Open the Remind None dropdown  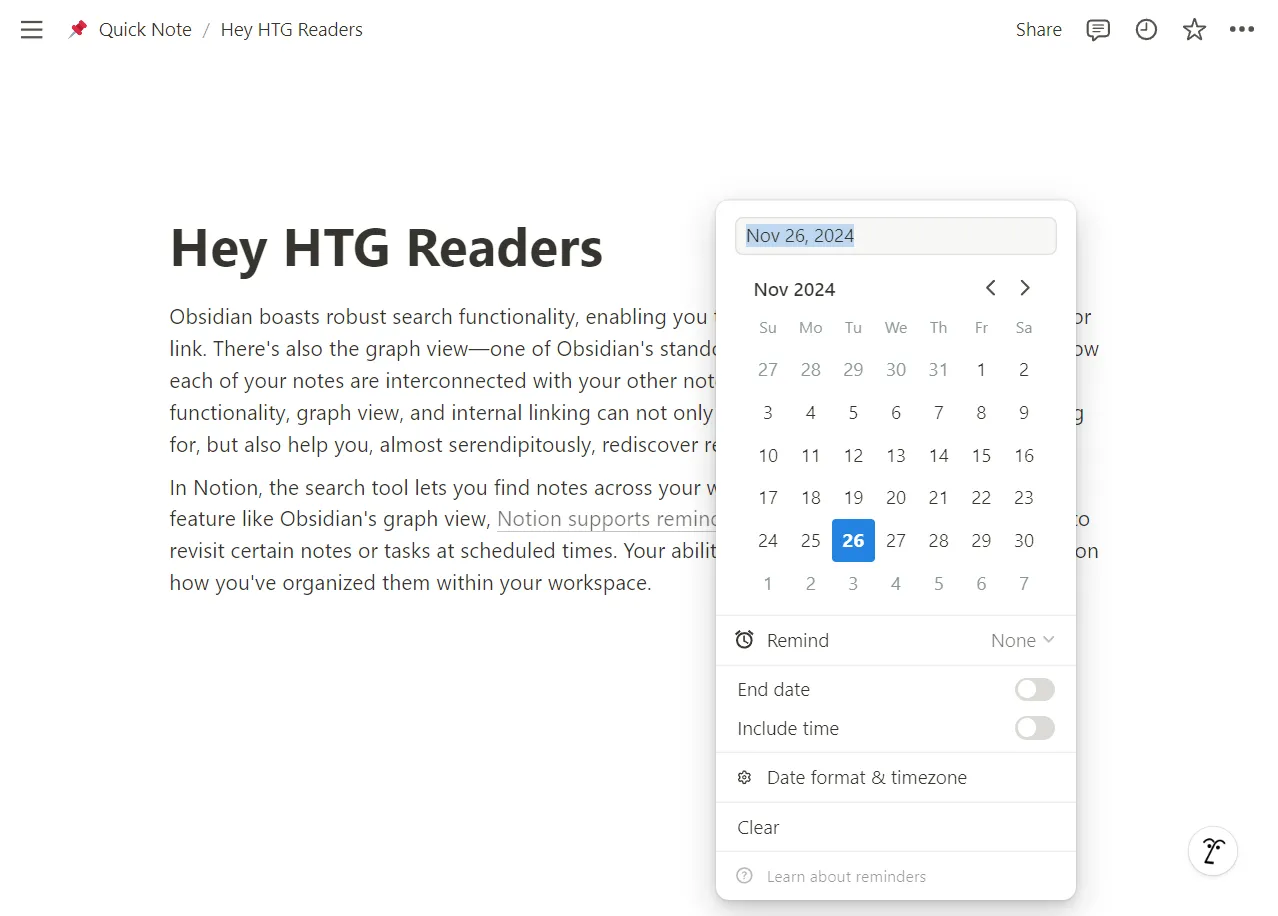click(1023, 640)
